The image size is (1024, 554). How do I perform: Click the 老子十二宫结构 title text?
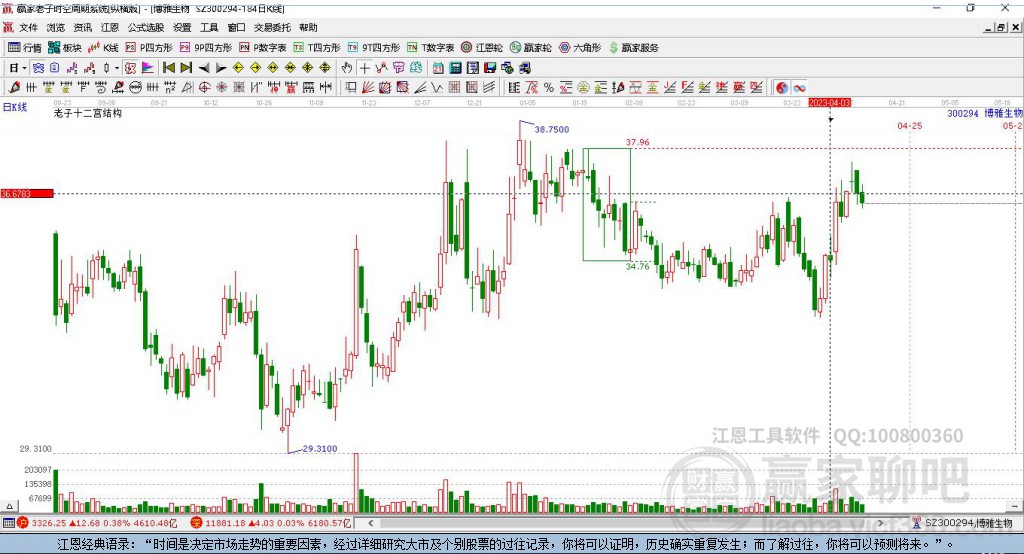pos(88,113)
